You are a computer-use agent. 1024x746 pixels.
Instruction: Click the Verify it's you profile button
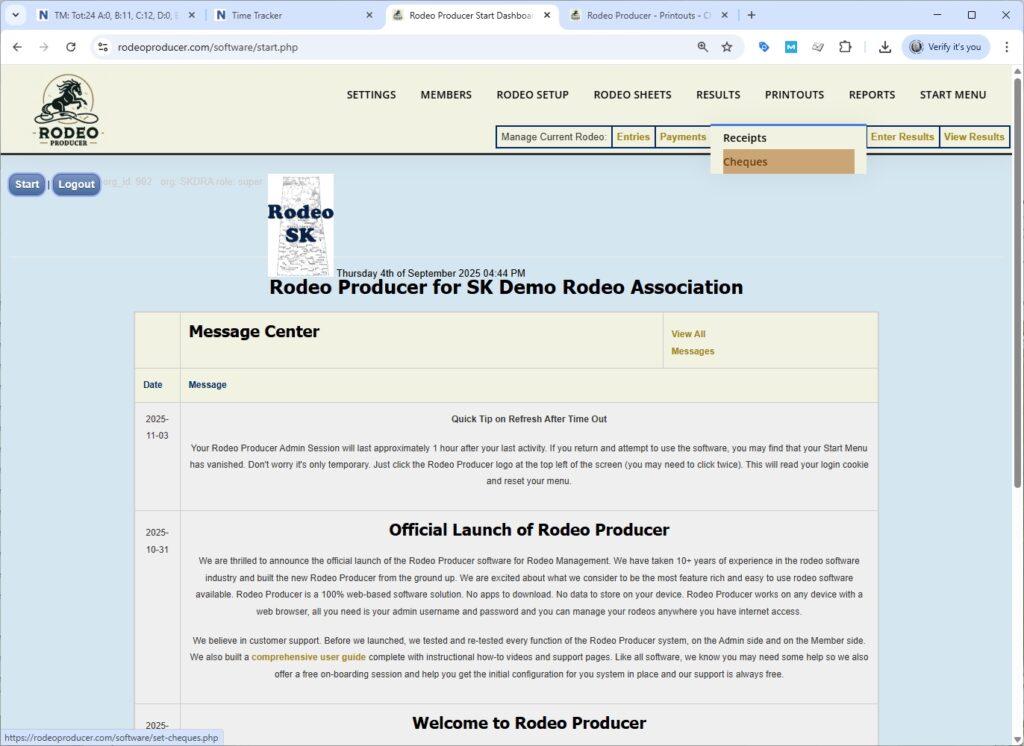point(946,47)
